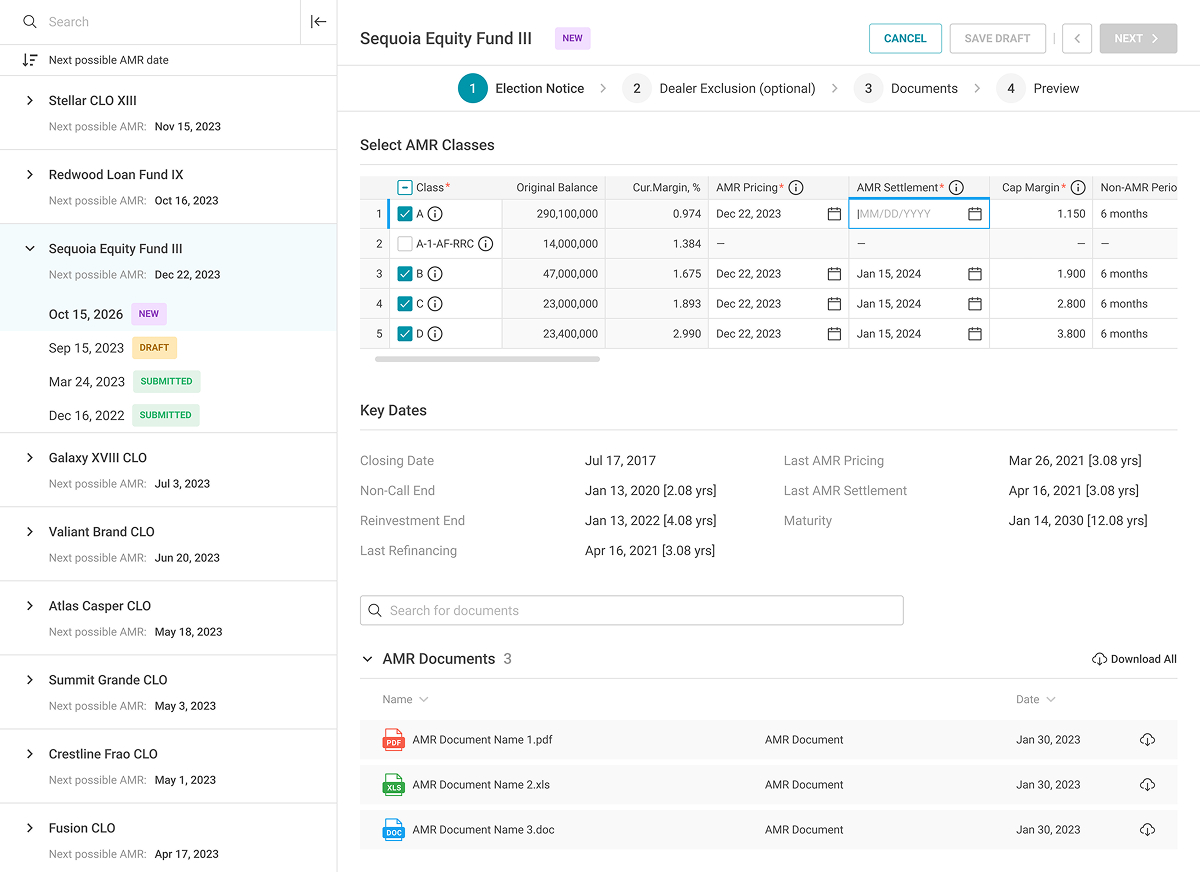Click the AMR classes table horizontal scrollbar
The image size is (1200, 872).
click(487, 358)
